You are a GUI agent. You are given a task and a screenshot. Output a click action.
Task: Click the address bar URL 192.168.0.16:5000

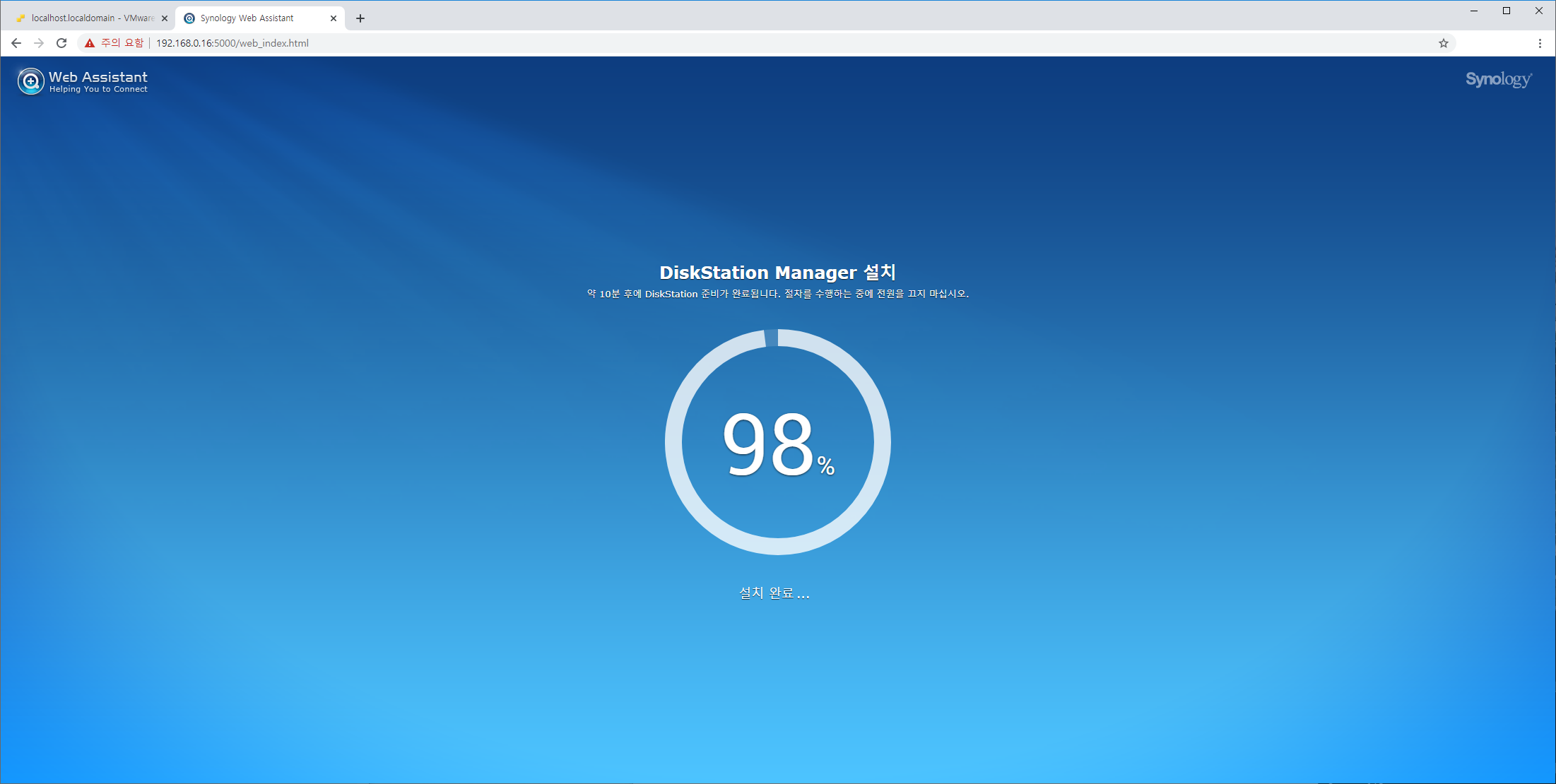[232, 43]
